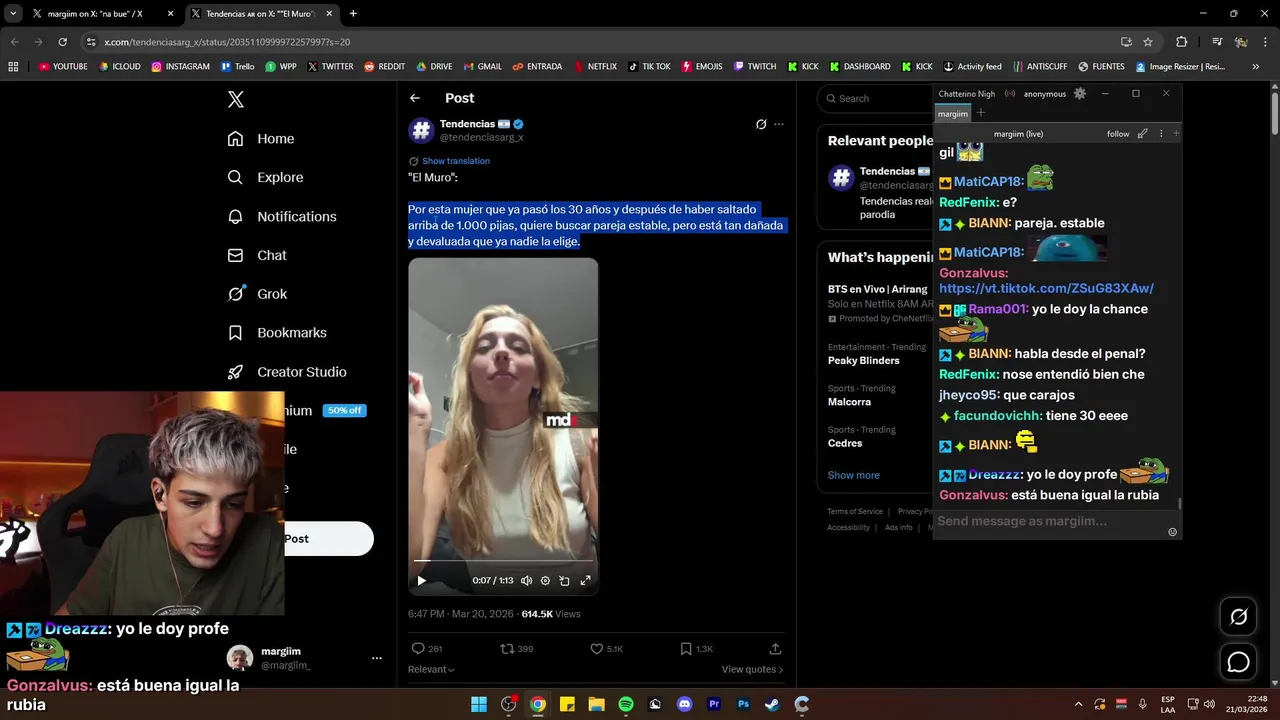Open Chatterino split three-dot menu
Viewport: 1280px width, 720px height.
coord(1161,134)
